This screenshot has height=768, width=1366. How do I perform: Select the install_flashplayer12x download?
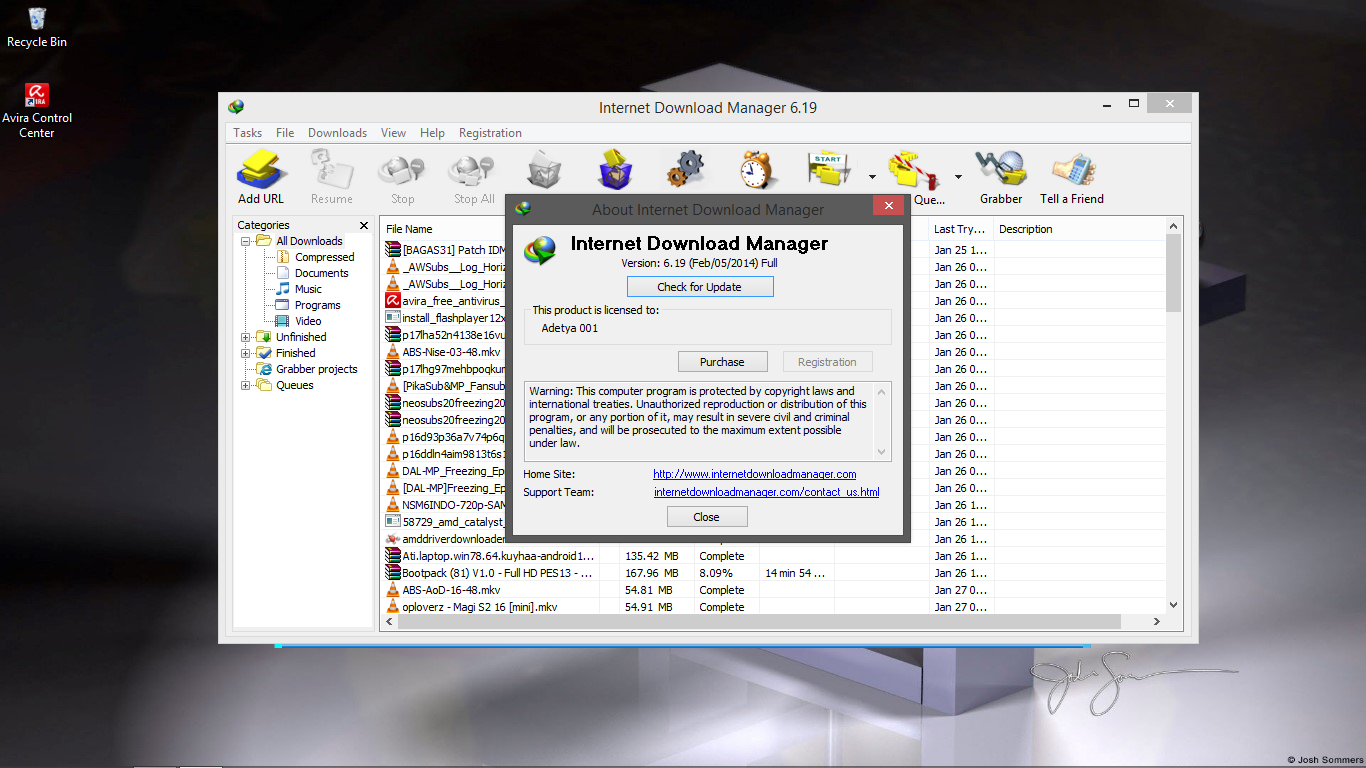pyautogui.click(x=445, y=318)
